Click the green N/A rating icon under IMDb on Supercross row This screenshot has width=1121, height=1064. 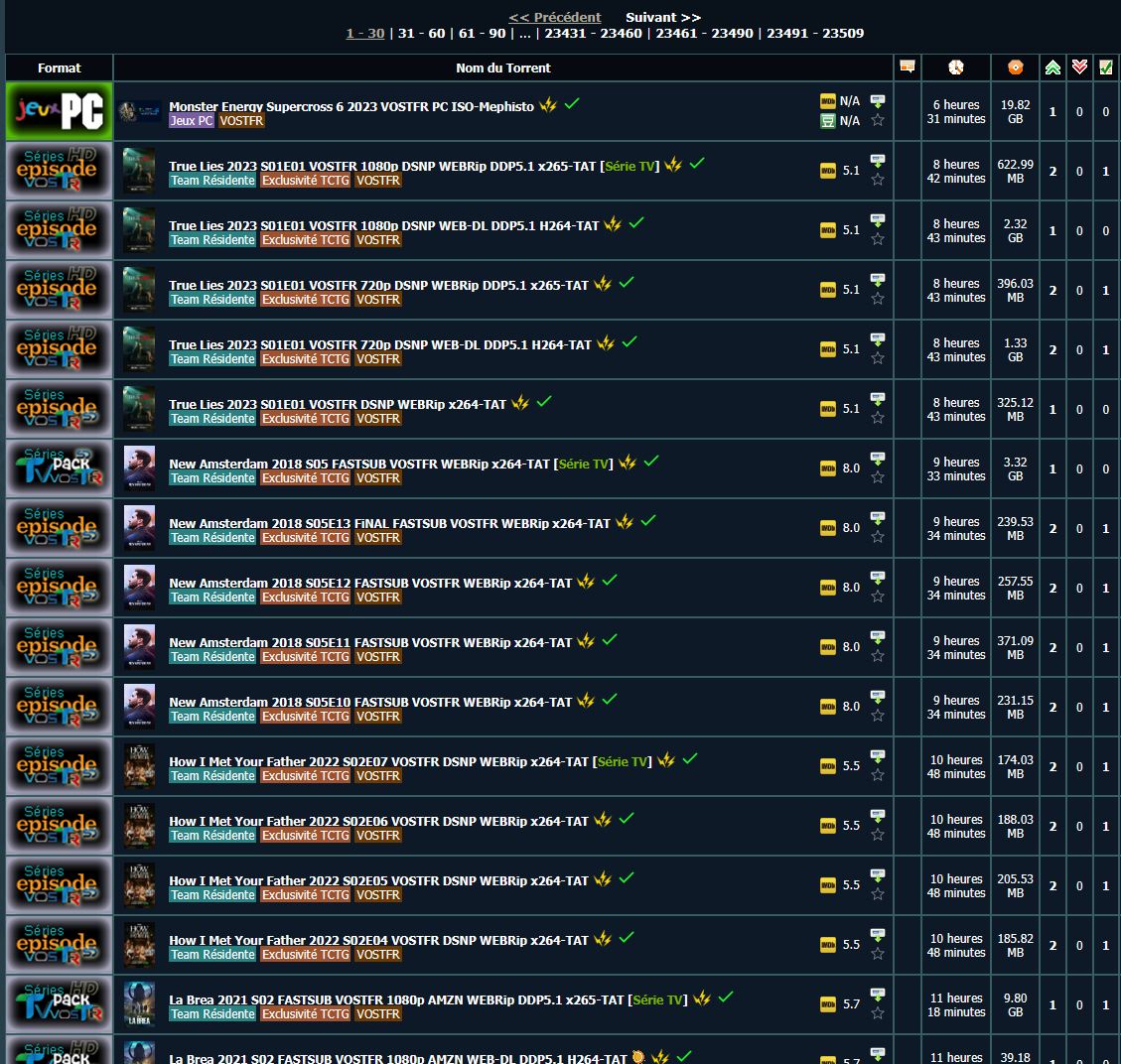click(828, 121)
